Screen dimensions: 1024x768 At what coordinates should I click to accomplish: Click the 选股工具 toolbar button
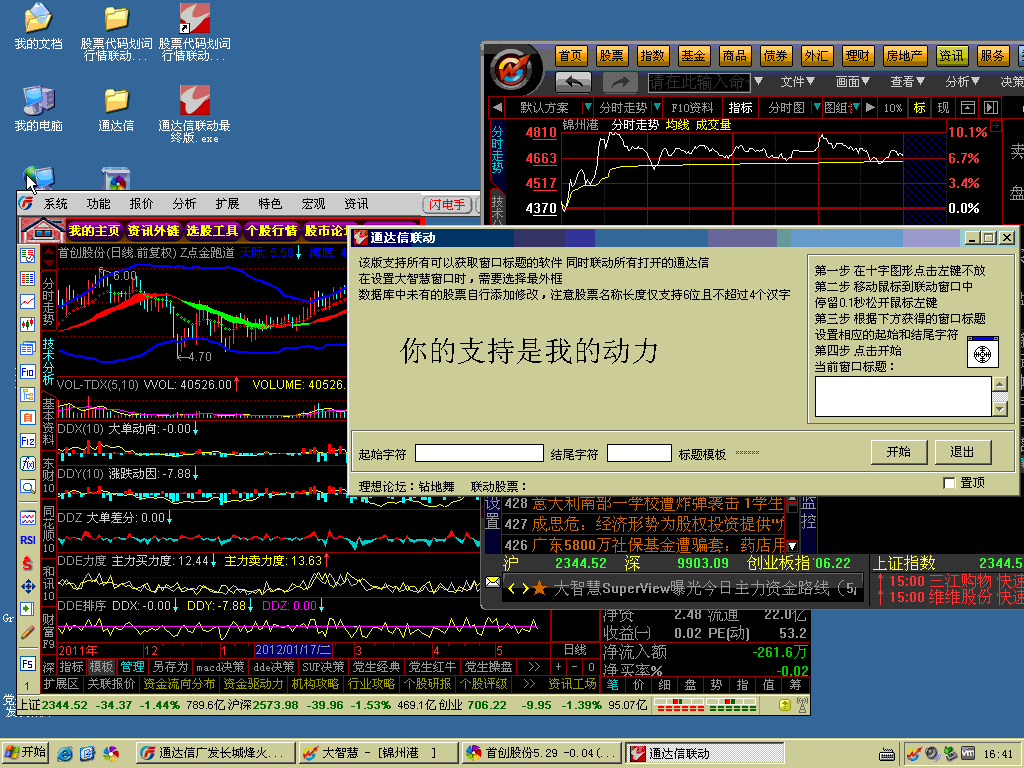point(212,231)
